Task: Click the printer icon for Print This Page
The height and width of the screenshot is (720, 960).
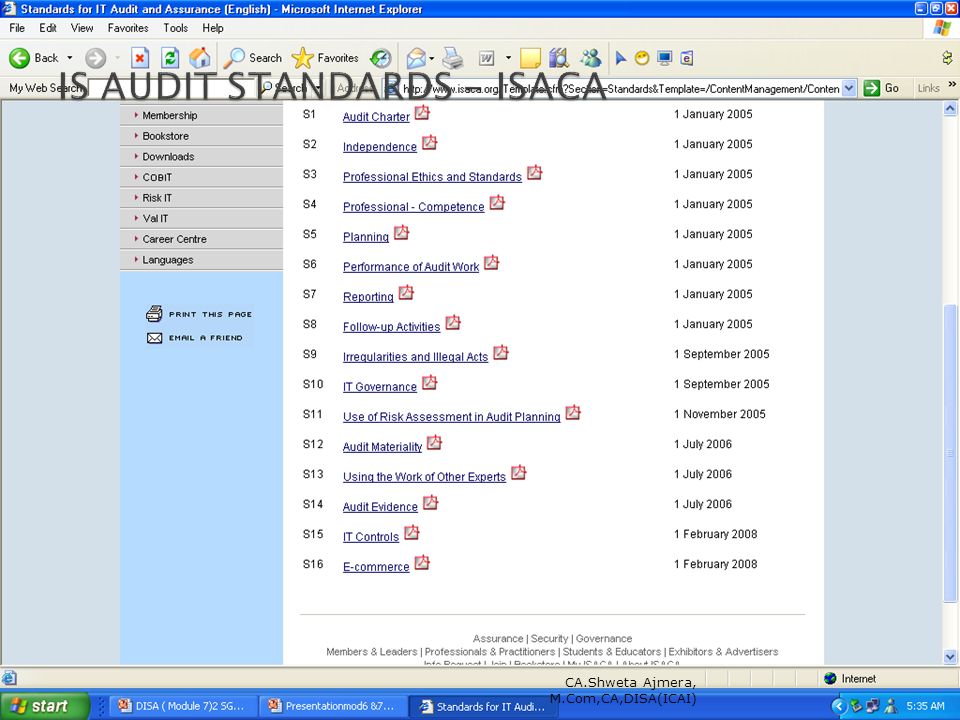Action: click(x=154, y=313)
